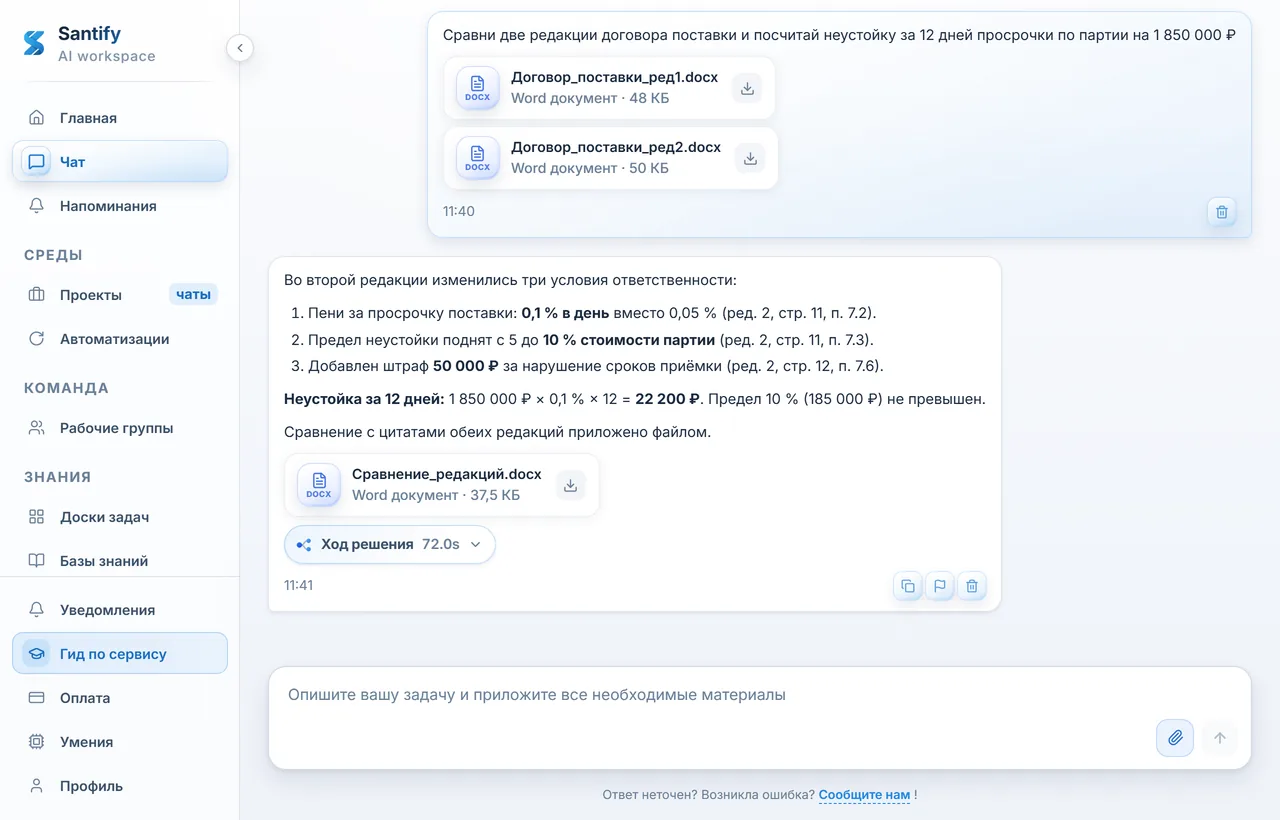Image resolution: width=1280 pixels, height=820 pixels.
Task: Download Сравнение_редакций.docx file
Action: tap(570, 485)
